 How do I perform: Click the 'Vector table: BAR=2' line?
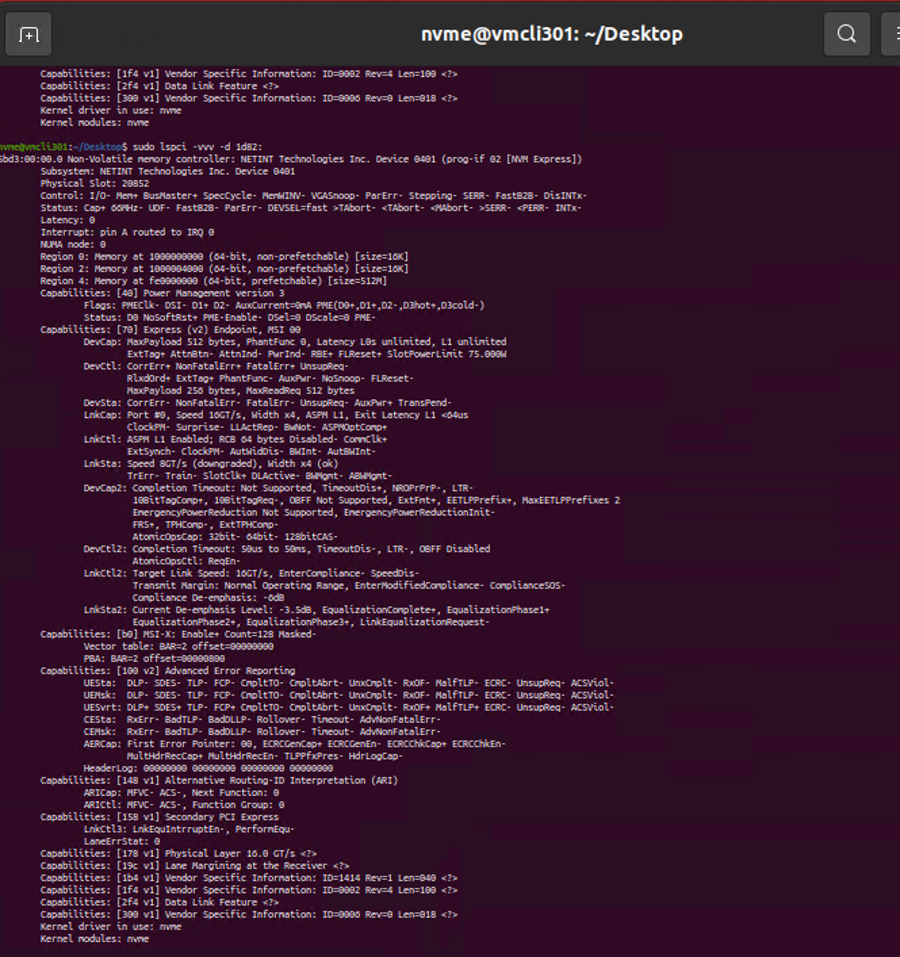[179, 648]
